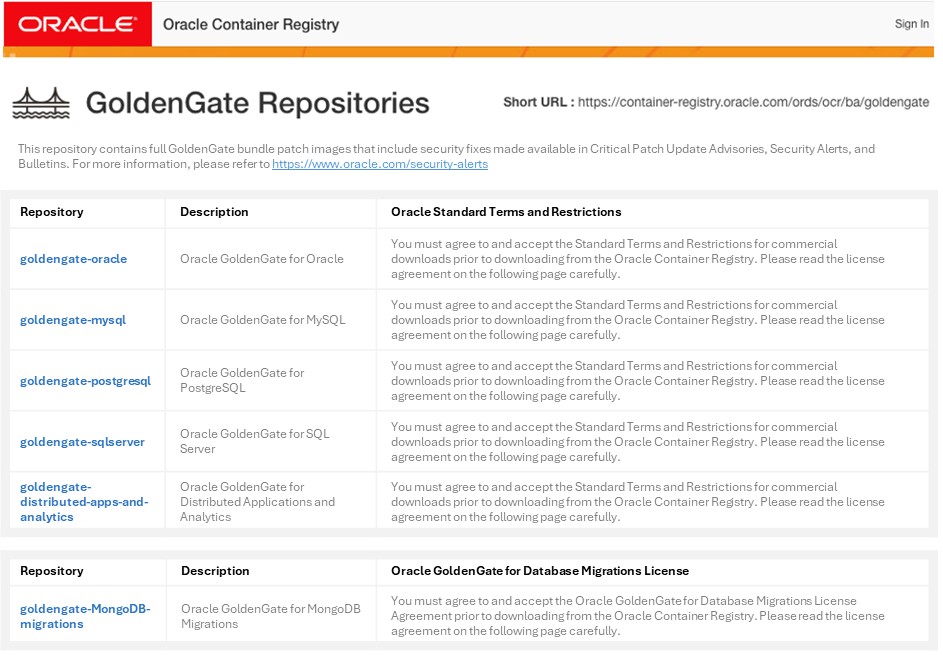
Task: Click the Sign In link
Action: pos(911,24)
